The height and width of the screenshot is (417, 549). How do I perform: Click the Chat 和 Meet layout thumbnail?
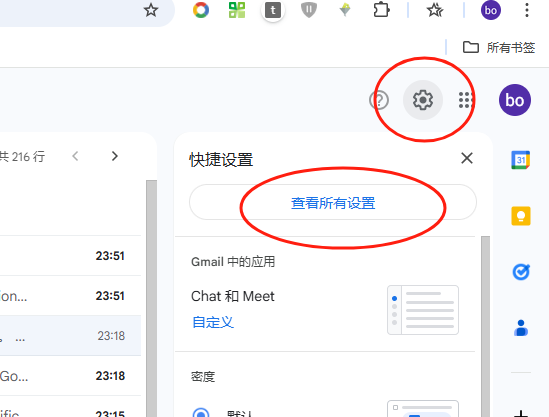point(423,310)
